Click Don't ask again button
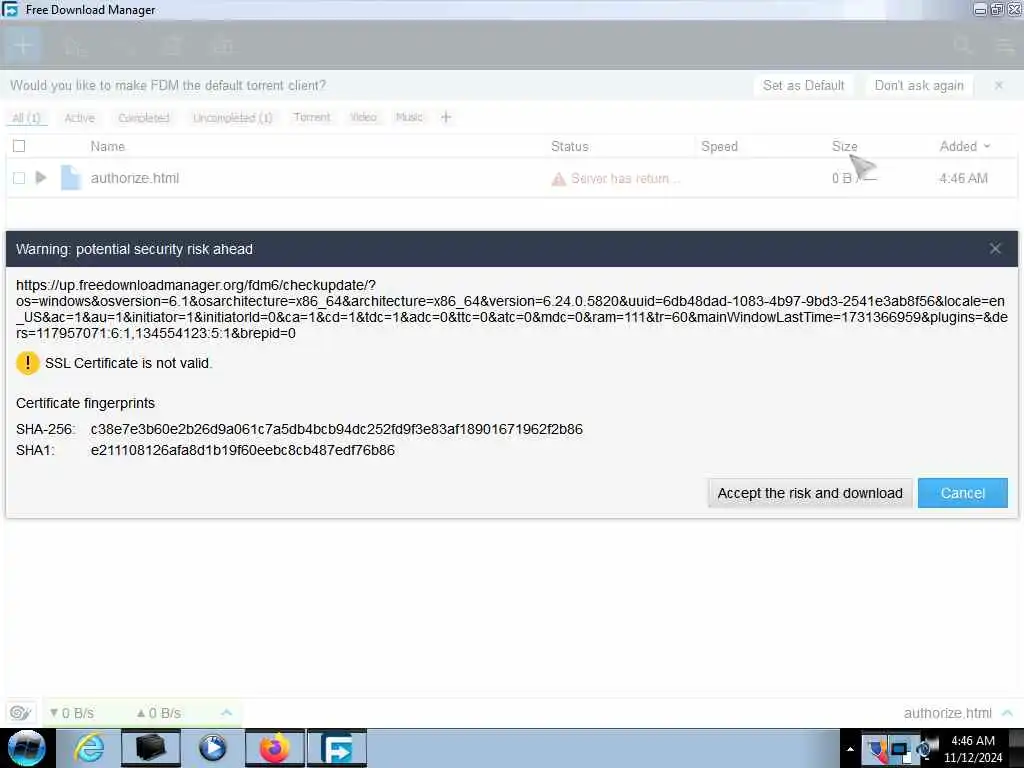The height and width of the screenshot is (768, 1024). [x=919, y=86]
